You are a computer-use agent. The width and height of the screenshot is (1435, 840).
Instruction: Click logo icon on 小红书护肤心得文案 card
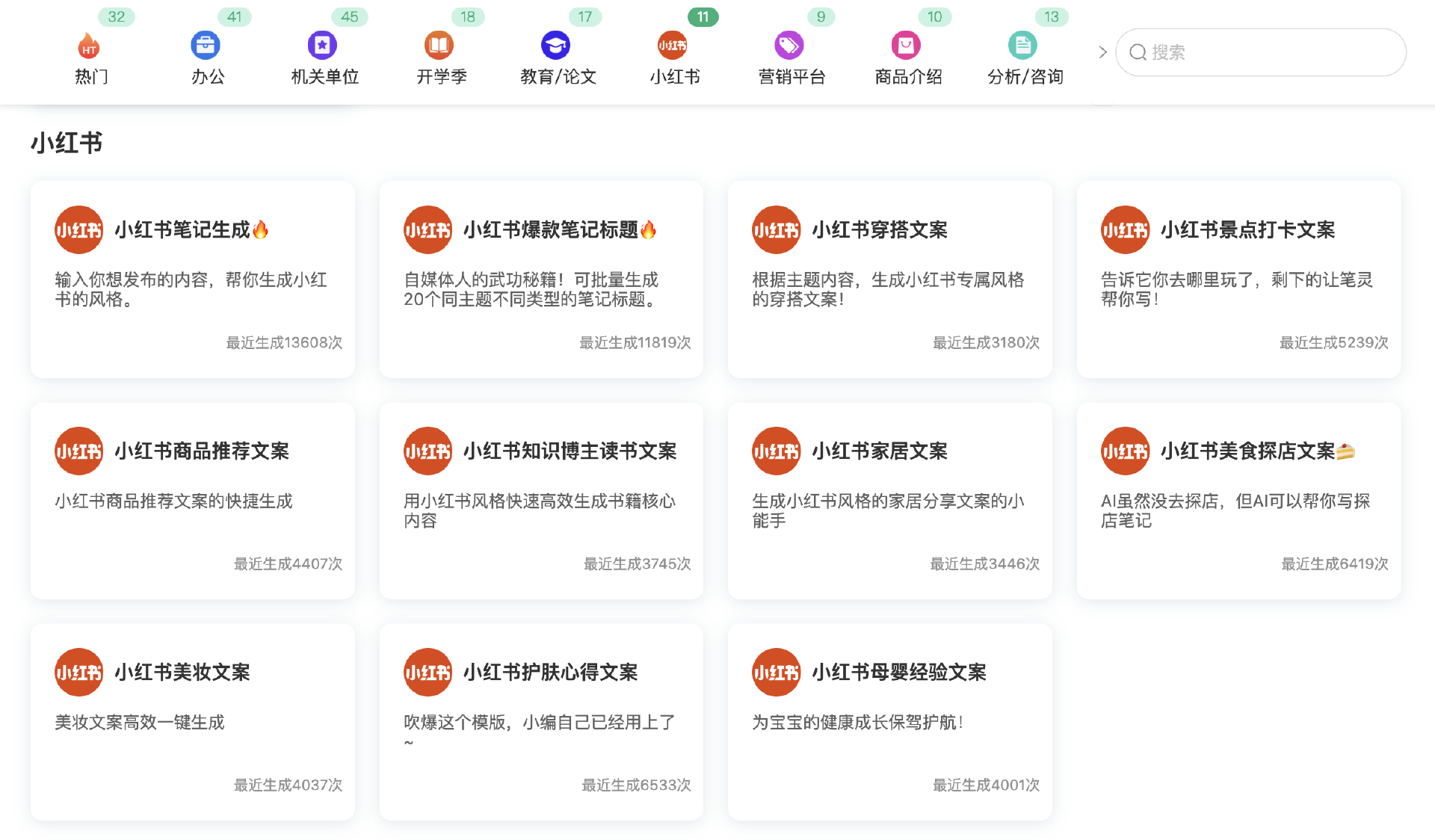pyautogui.click(x=428, y=672)
